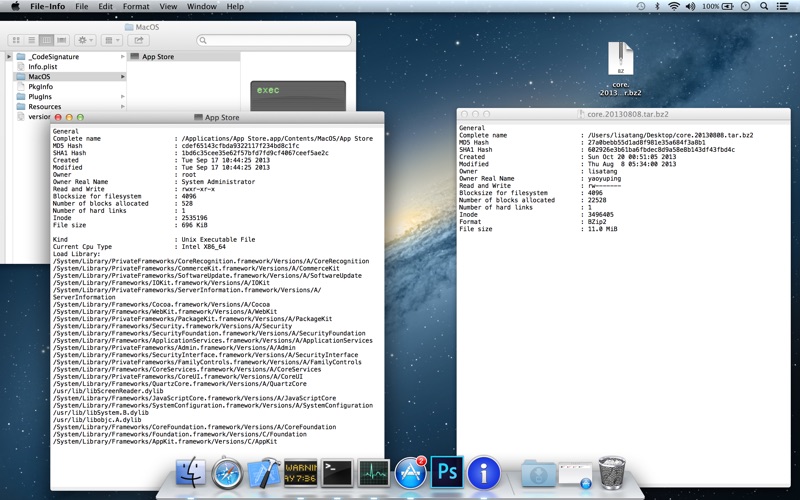
Task: Open the Window menu
Action: [x=202, y=6]
